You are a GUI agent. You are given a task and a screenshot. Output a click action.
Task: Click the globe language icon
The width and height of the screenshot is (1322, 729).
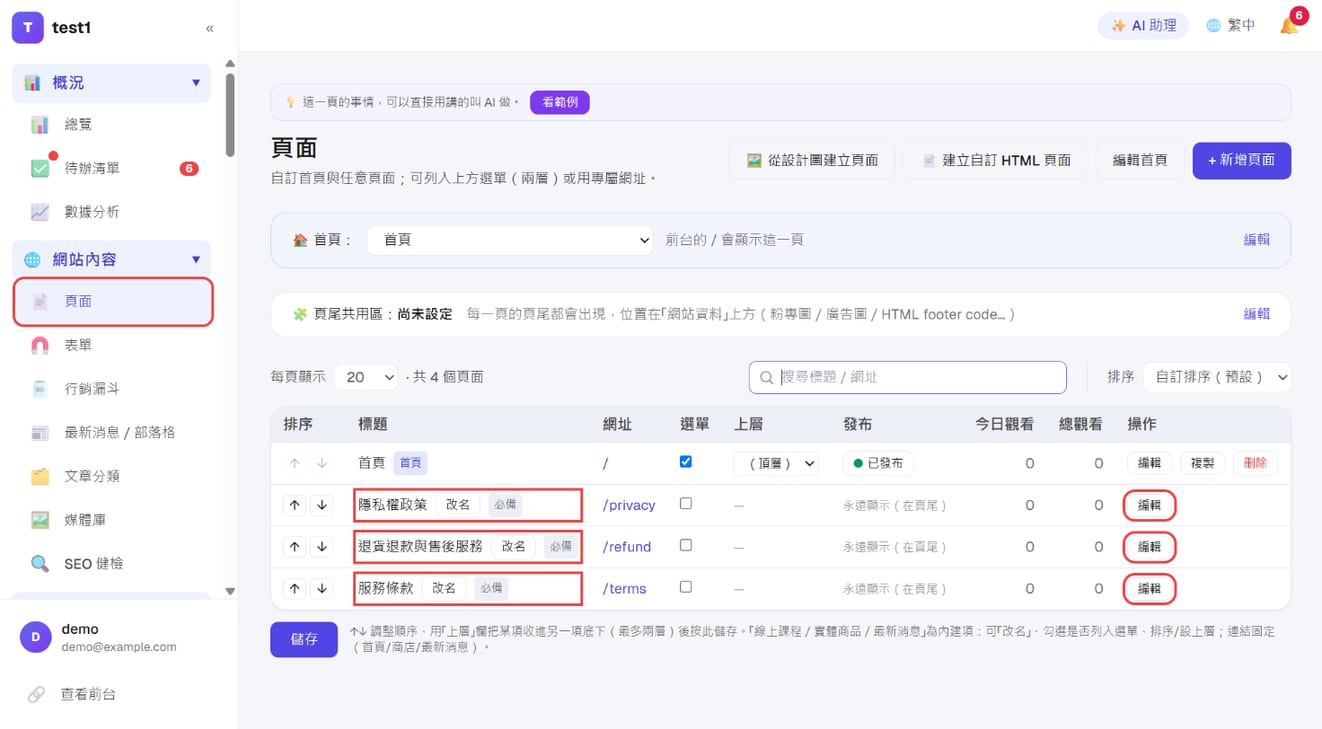1213,26
